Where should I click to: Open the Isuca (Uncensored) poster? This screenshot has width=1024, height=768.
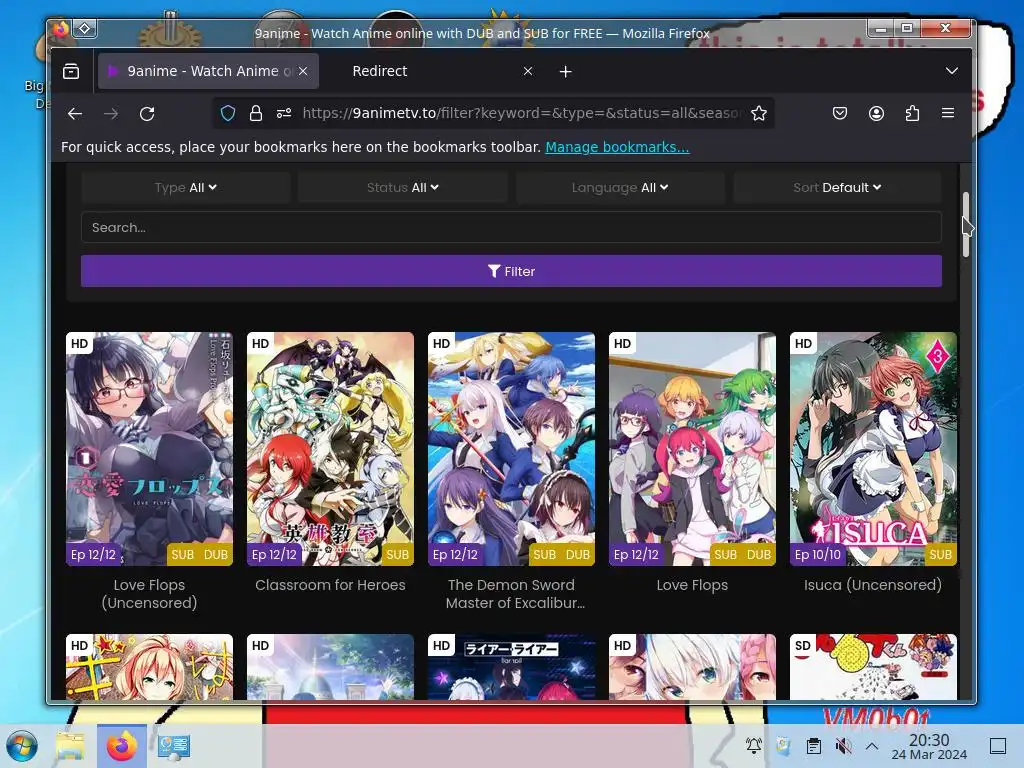873,449
